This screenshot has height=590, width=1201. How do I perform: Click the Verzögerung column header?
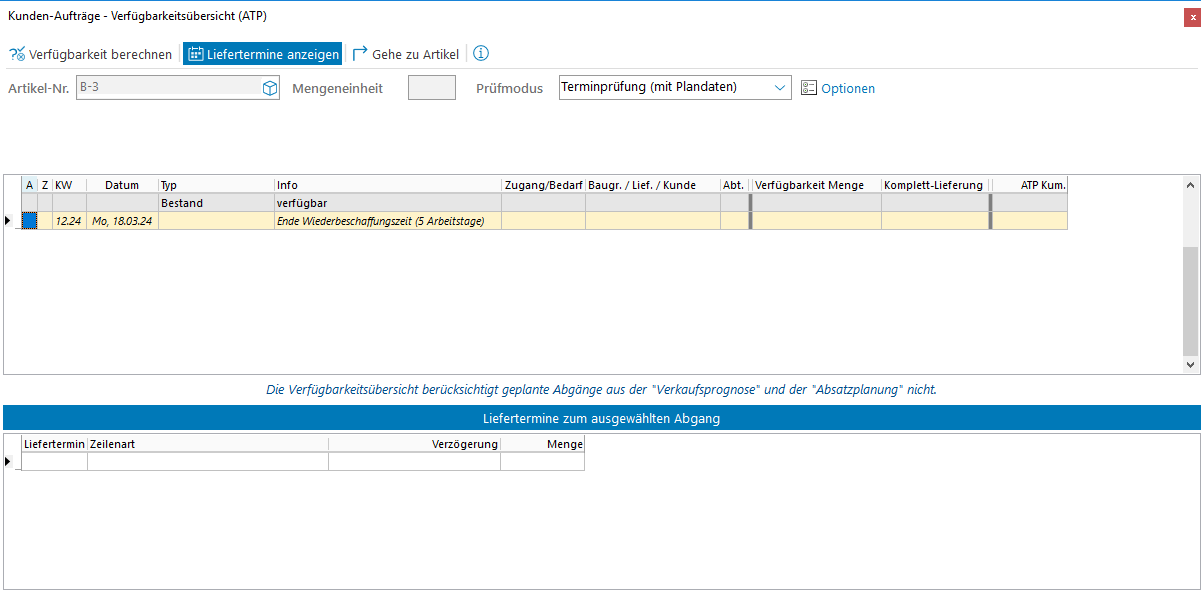click(x=414, y=443)
